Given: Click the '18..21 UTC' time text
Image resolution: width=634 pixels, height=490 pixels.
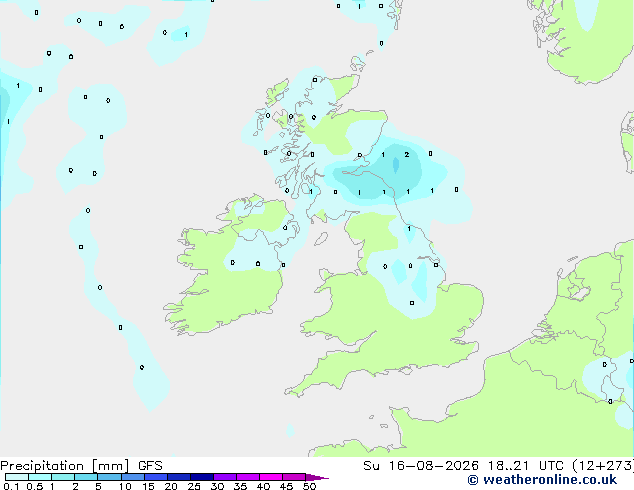Looking at the screenshot, I should coord(525,466).
